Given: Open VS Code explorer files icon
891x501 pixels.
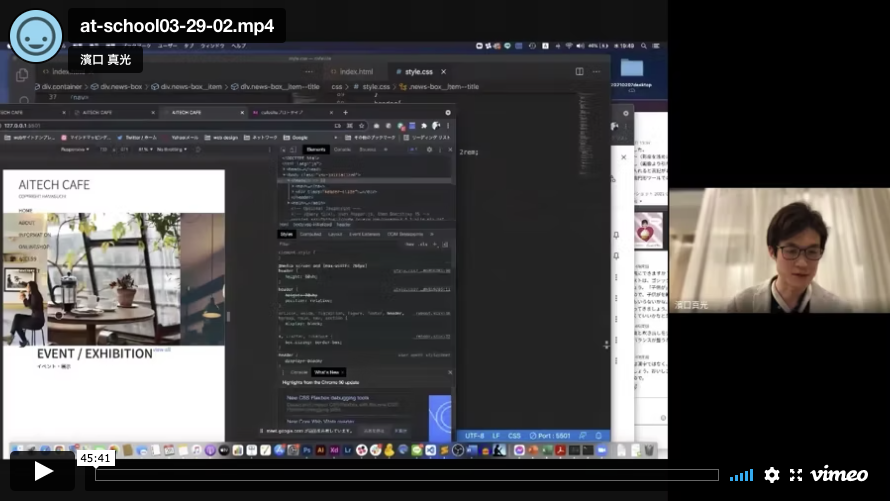Looking at the screenshot, I should tap(22, 74).
